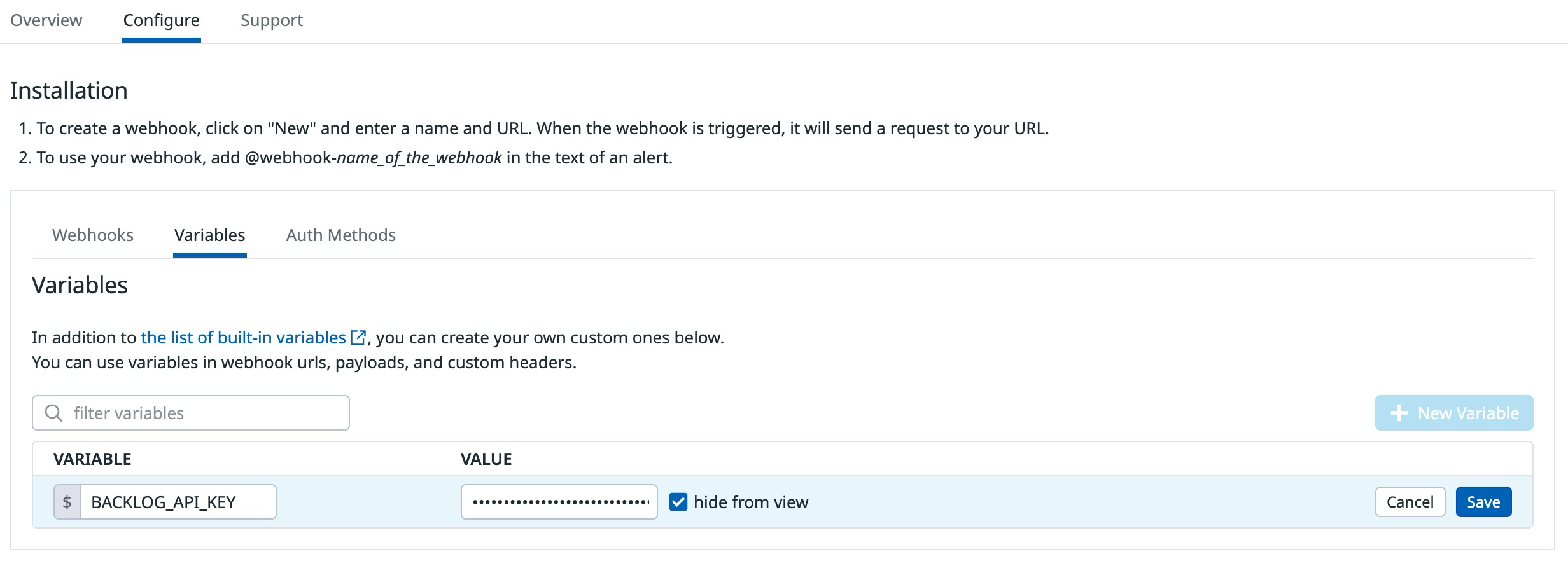
Task: Open the Auth Methods tab
Action: (340, 235)
